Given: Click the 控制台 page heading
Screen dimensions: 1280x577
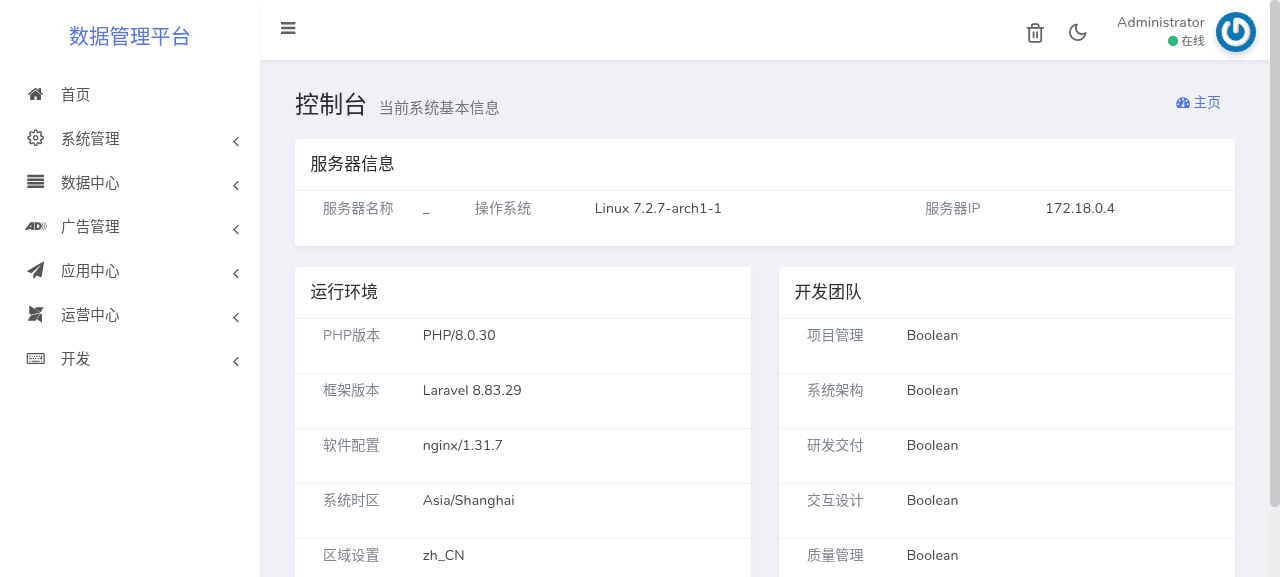Looking at the screenshot, I should [x=331, y=104].
